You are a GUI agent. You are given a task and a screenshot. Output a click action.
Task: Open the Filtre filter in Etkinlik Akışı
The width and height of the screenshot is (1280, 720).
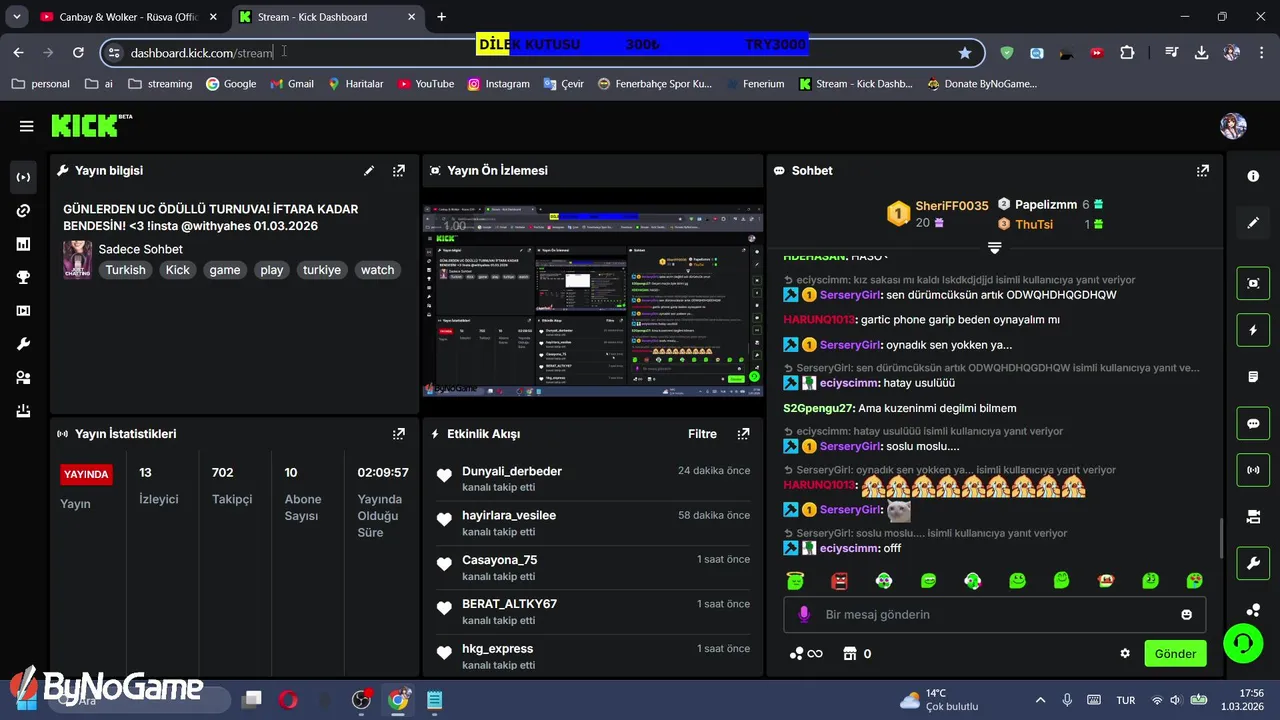[702, 434]
